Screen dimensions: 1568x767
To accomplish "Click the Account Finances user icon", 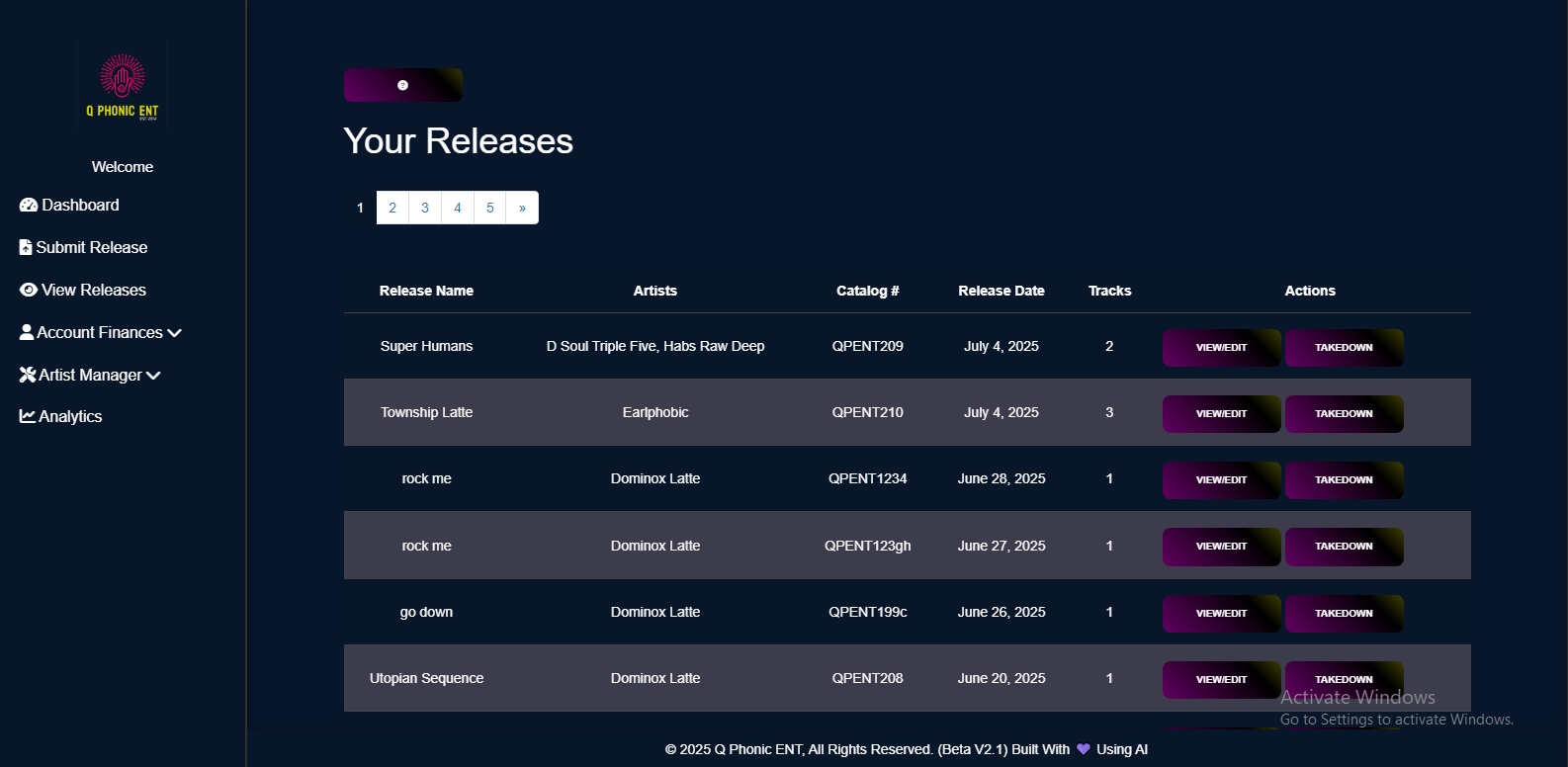I will point(27,332).
